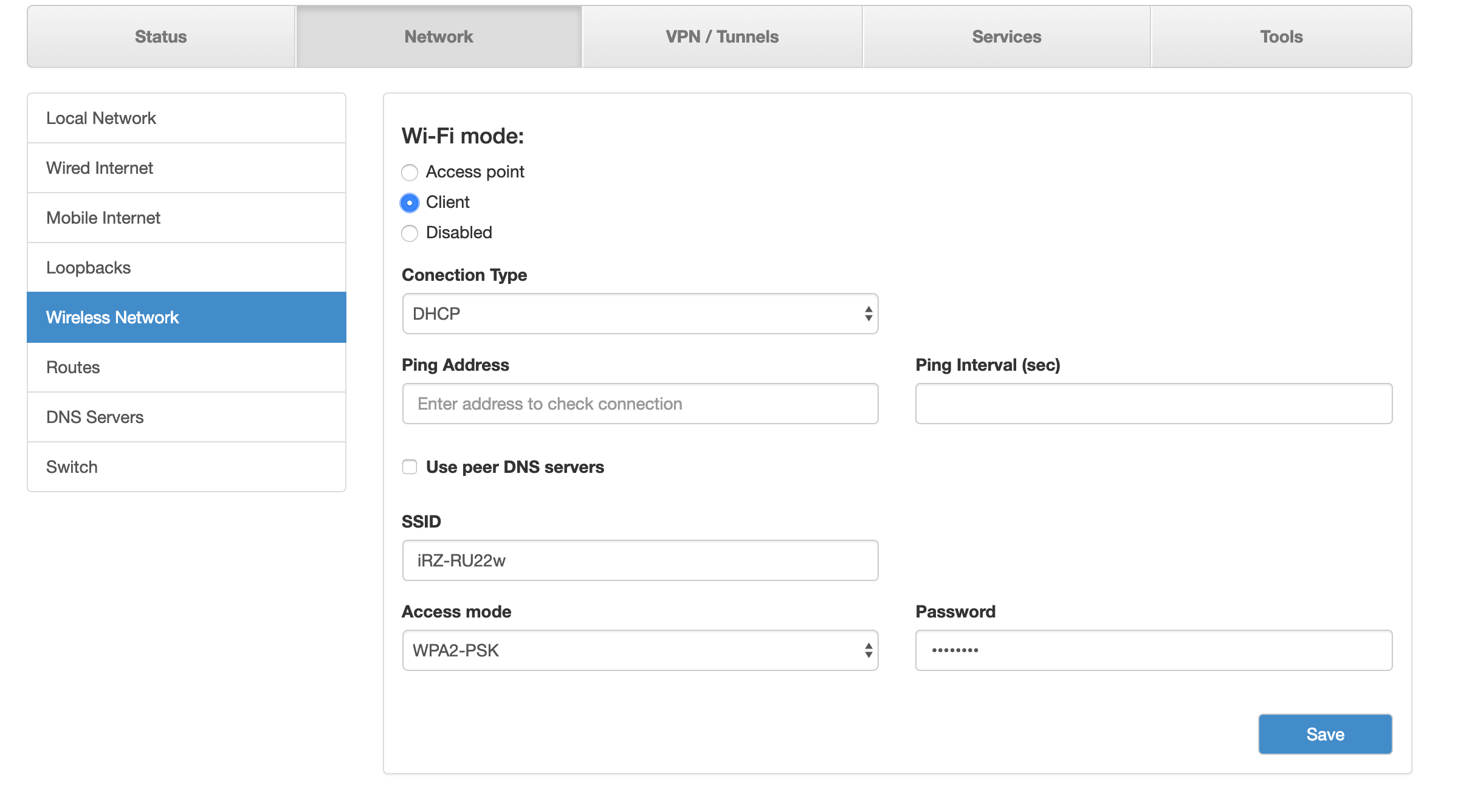Select the Access point radio button
The image size is (1472, 812).
point(410,173)
